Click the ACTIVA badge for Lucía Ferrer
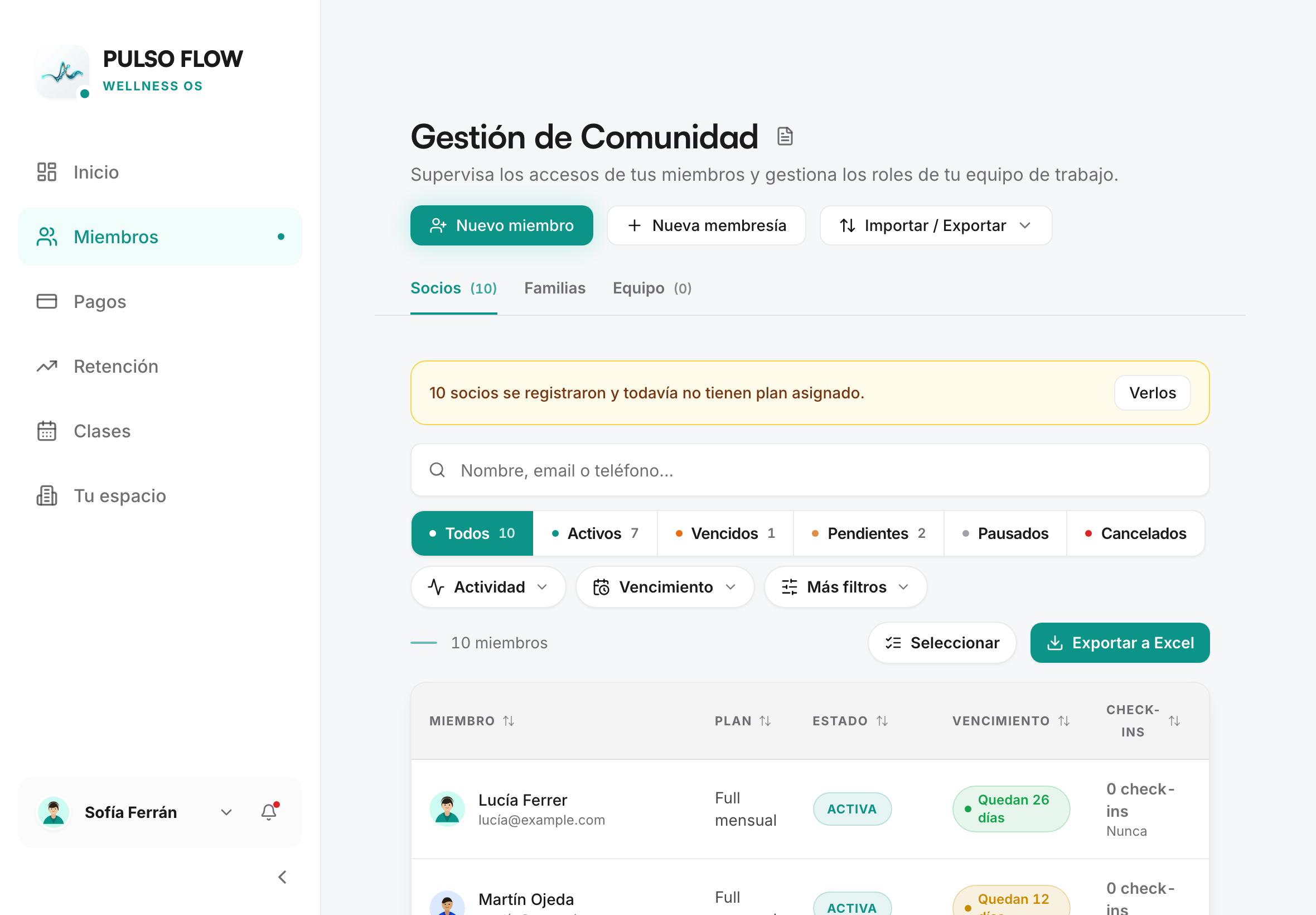The image size is (1316, 915). pyautogui.click(x=852, y=808)
